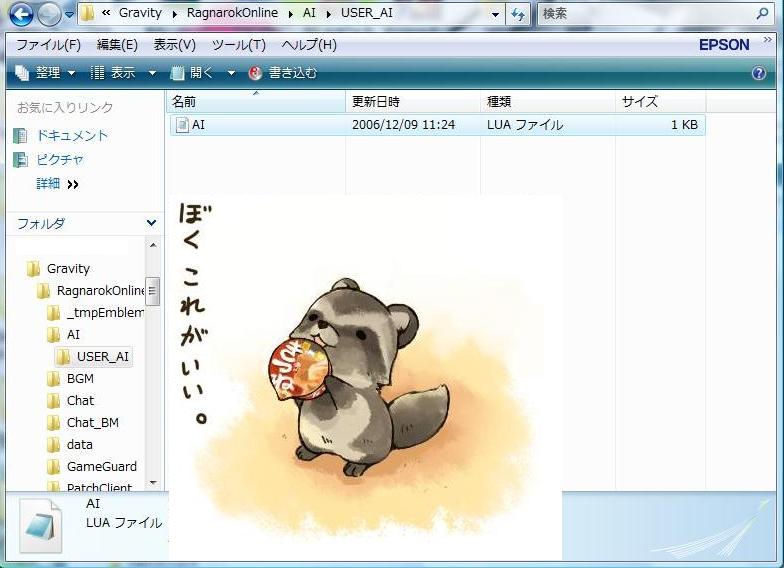
Task: Click the file preview icon in the details pane
Action: coord(42,526)
